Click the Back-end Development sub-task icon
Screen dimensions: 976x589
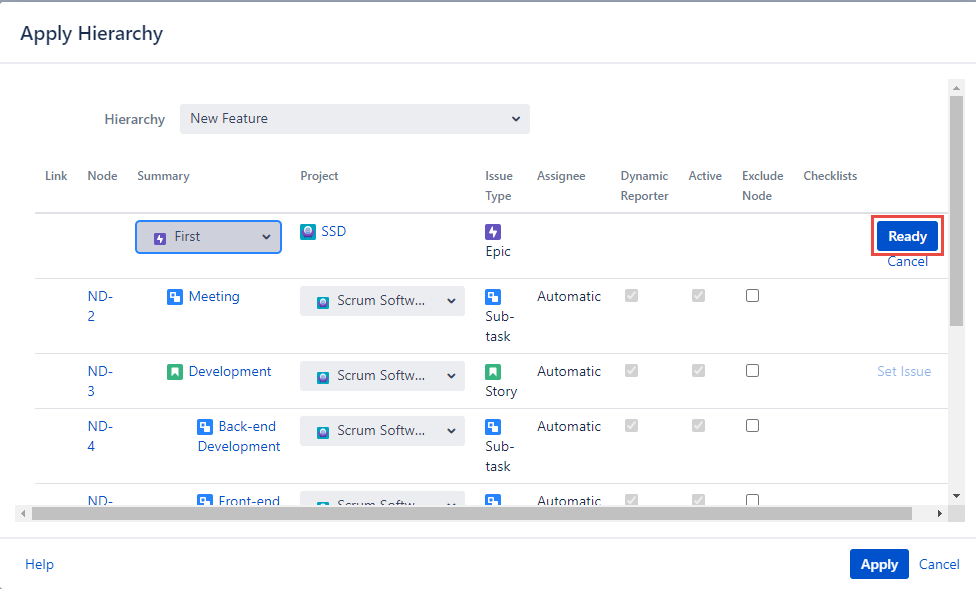[x=205, y=426]
